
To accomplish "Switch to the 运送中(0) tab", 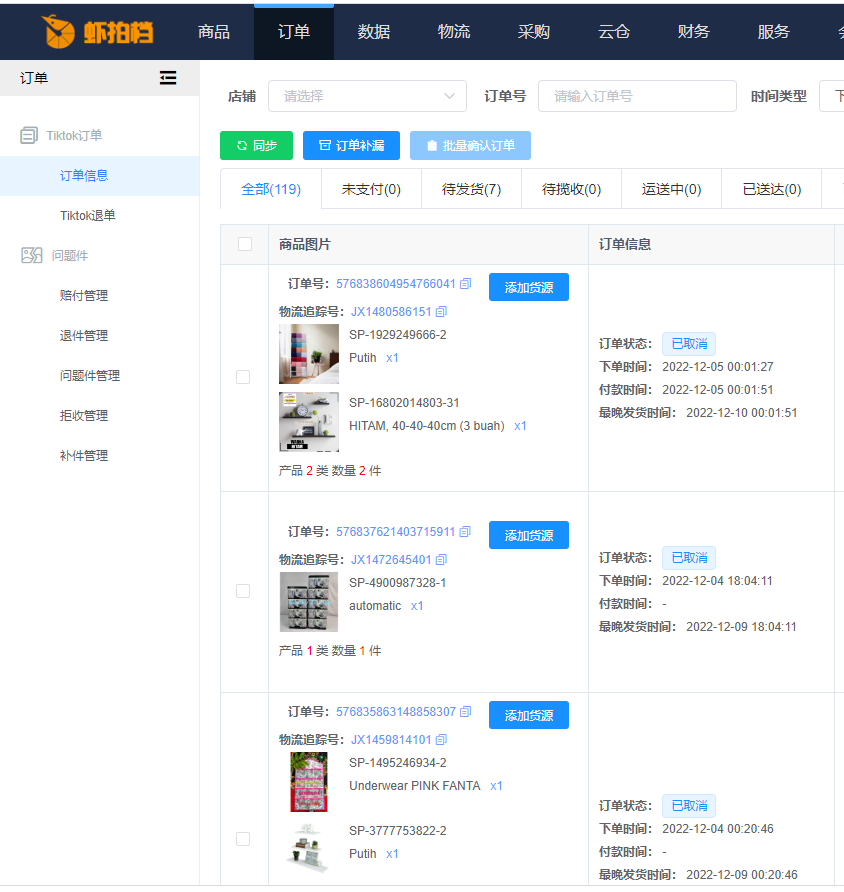I will pyautogui.click(x=671, y=189).
